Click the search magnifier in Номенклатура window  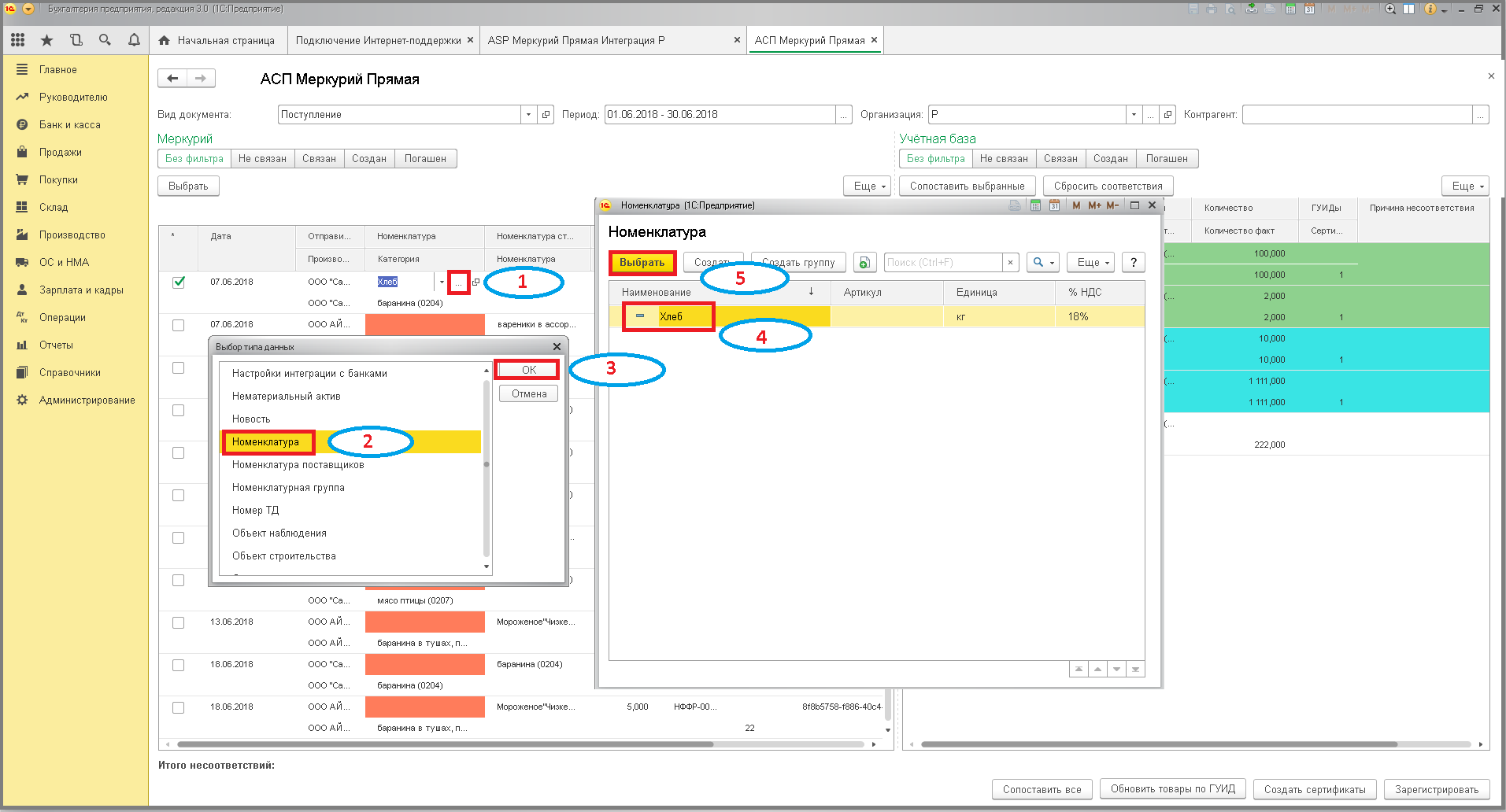pyautogui.click(x=1042, y=262)
